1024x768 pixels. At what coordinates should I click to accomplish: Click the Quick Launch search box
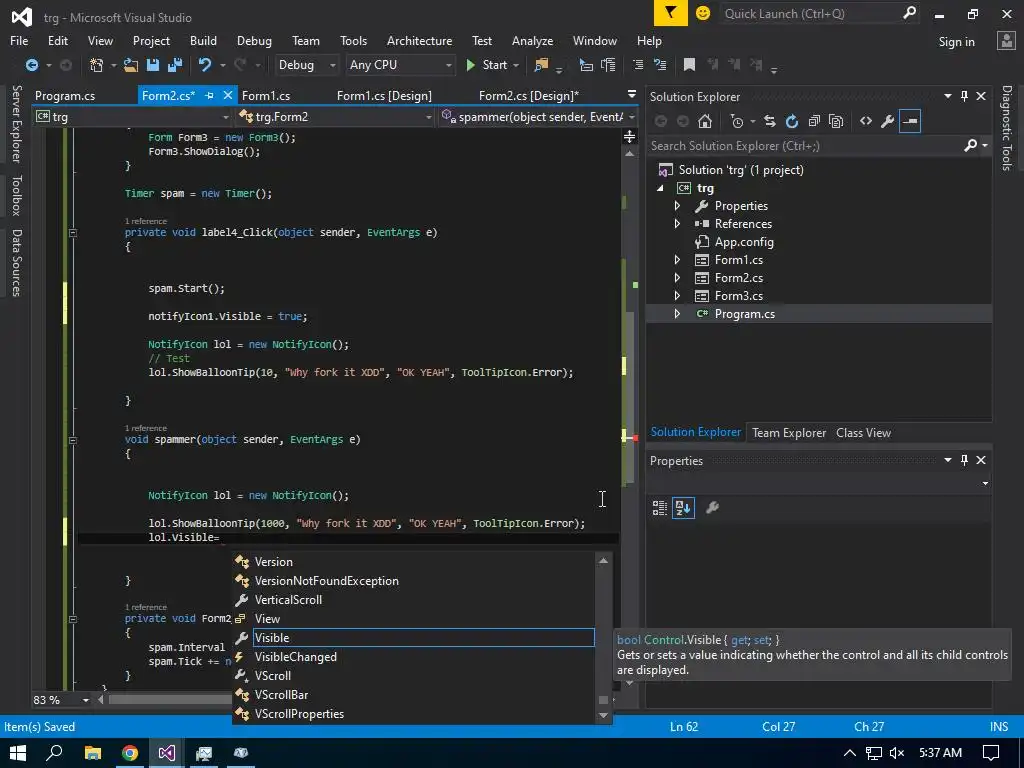820,13
